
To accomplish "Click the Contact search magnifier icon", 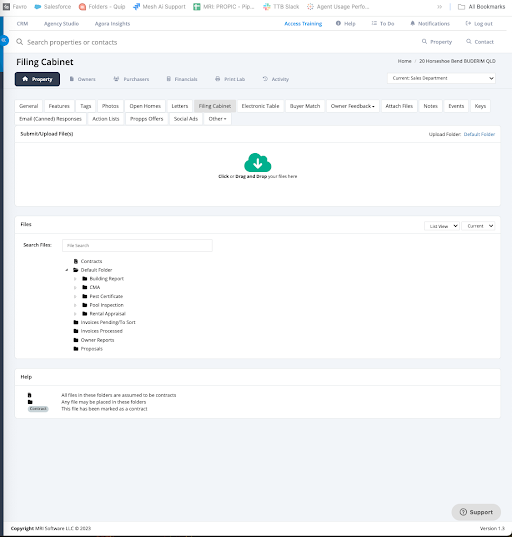I will coord(469,41).
